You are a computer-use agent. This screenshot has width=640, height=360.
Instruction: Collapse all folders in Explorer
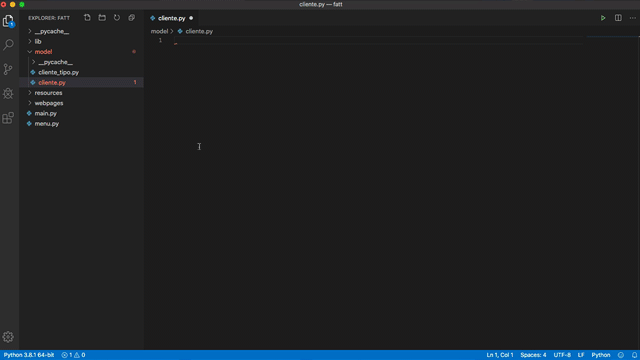point(131,18)
